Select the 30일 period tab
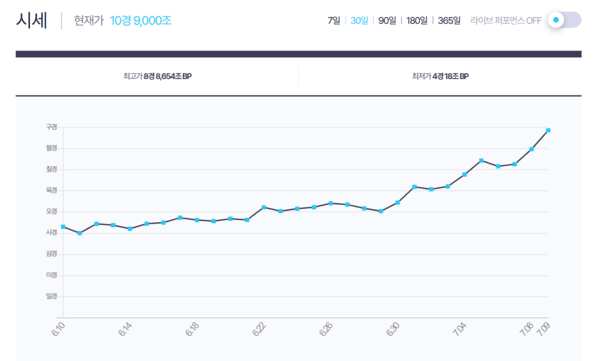The image size is (600, 361). [x=359, y=20]
